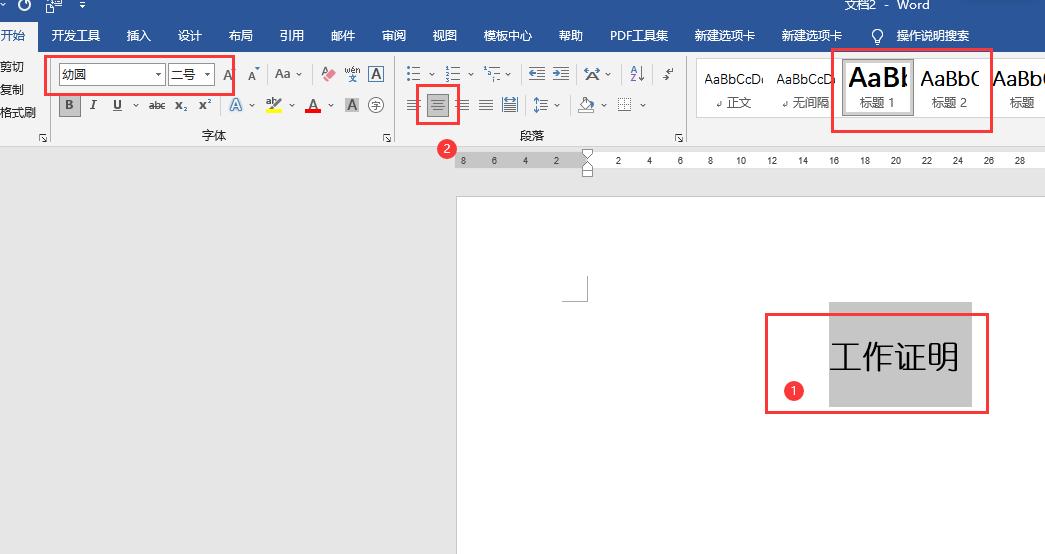Click the justify alignment icon
Screen dimensions: 1045x554
coord(486,105)
